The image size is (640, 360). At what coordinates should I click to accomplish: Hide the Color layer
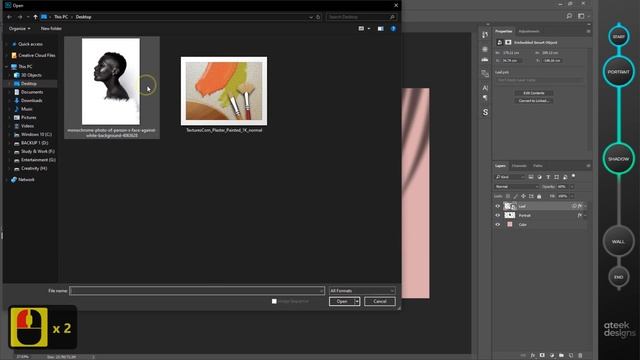498,224
